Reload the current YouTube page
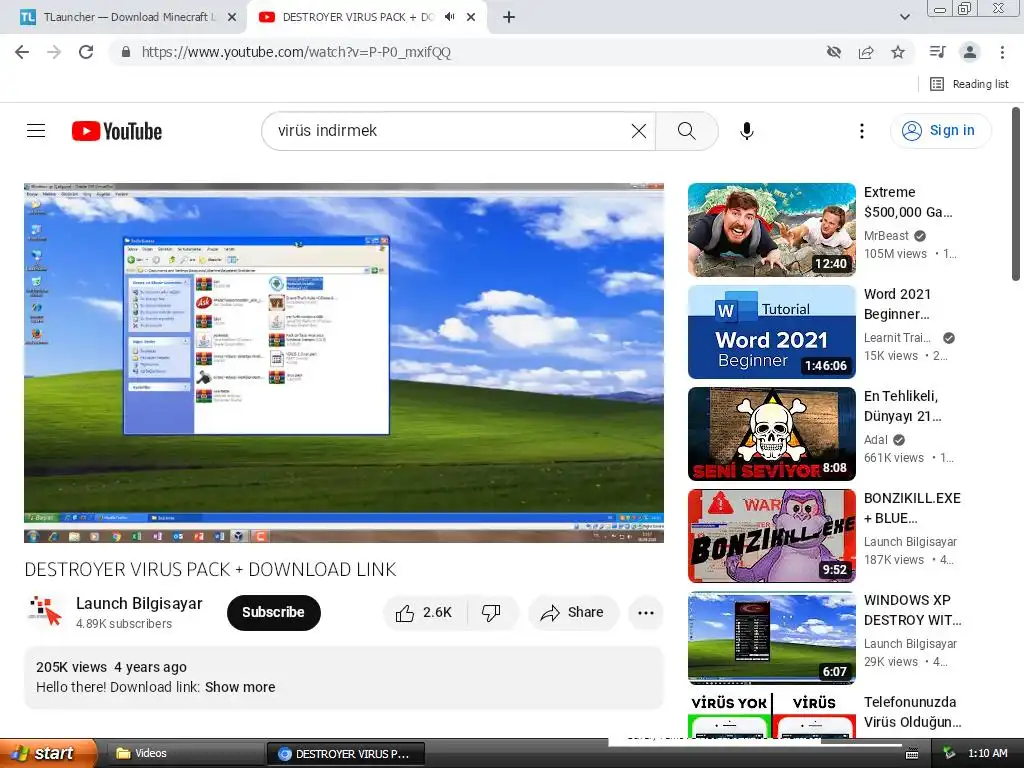Viewport: 1024px width, 768px height. click(x=86, y=52)
